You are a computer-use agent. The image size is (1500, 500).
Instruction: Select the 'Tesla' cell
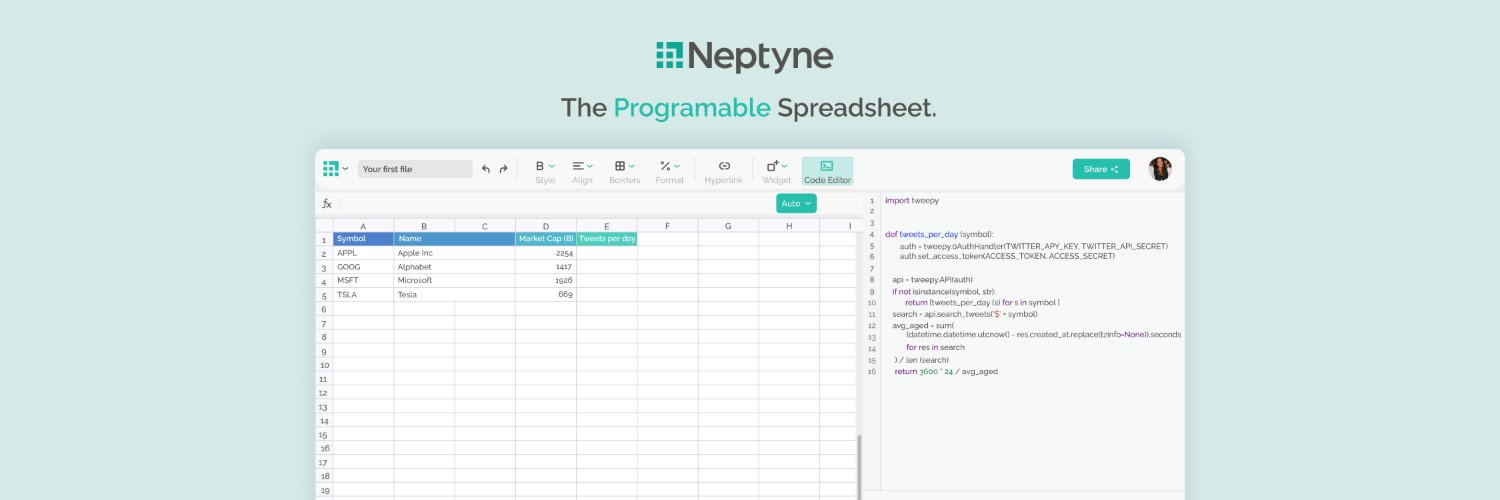coord(455,295)
